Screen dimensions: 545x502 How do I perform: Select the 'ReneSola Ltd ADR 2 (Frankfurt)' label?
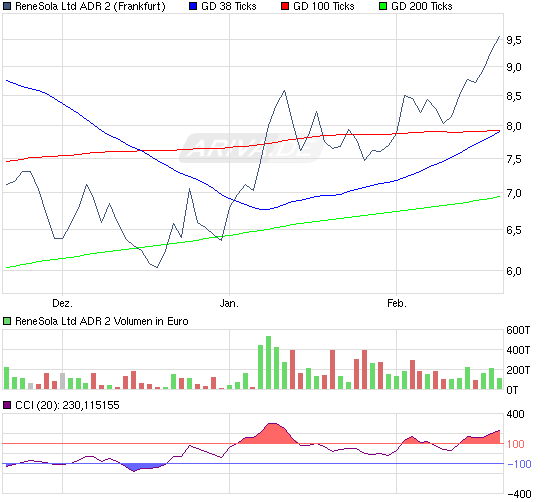pos(90,7)
